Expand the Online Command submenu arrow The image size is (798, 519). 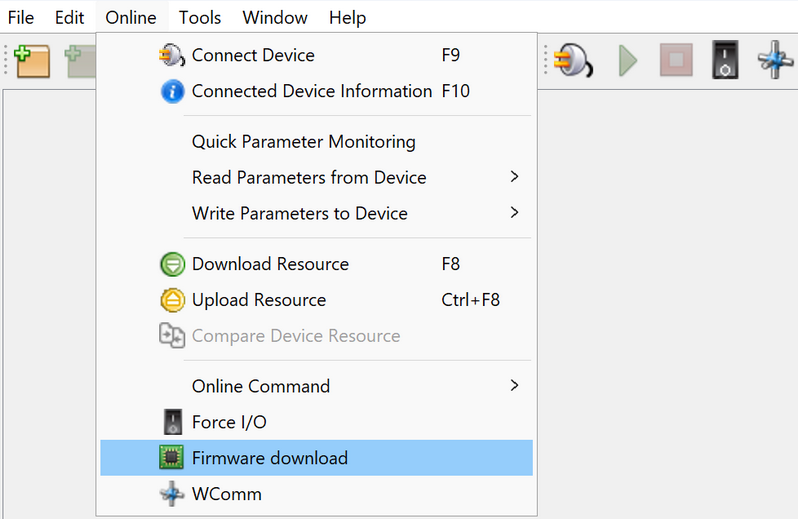pos(514,386)
